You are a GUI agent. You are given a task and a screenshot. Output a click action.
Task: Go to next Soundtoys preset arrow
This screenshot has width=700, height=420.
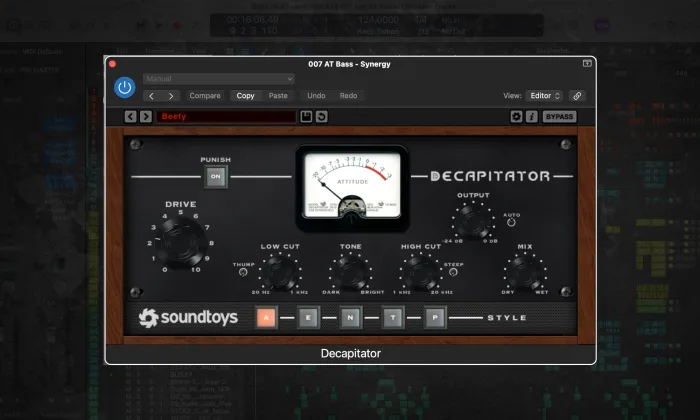146,117
